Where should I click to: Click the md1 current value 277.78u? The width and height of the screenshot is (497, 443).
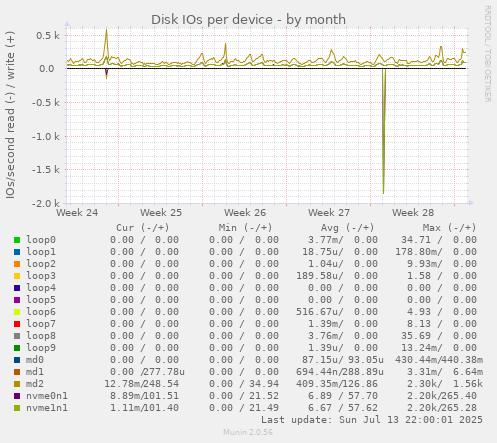coord(164,372)
